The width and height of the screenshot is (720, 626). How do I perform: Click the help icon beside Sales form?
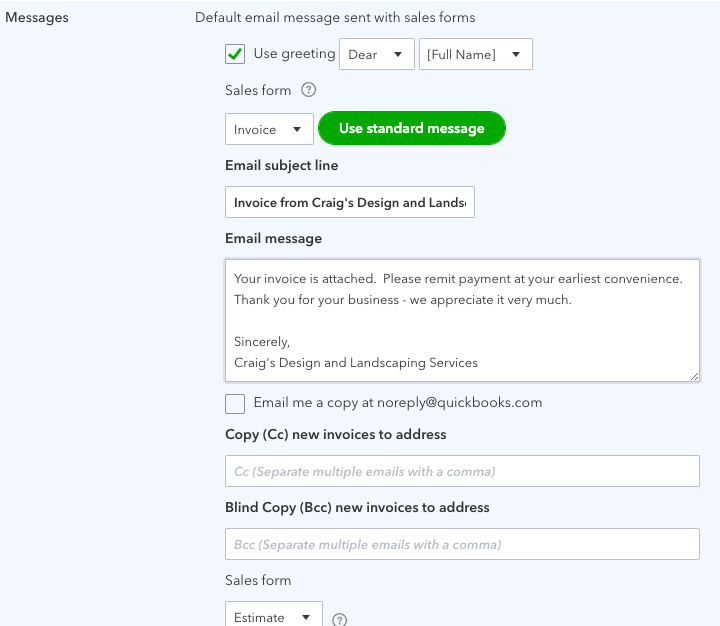tap(309, 90)
